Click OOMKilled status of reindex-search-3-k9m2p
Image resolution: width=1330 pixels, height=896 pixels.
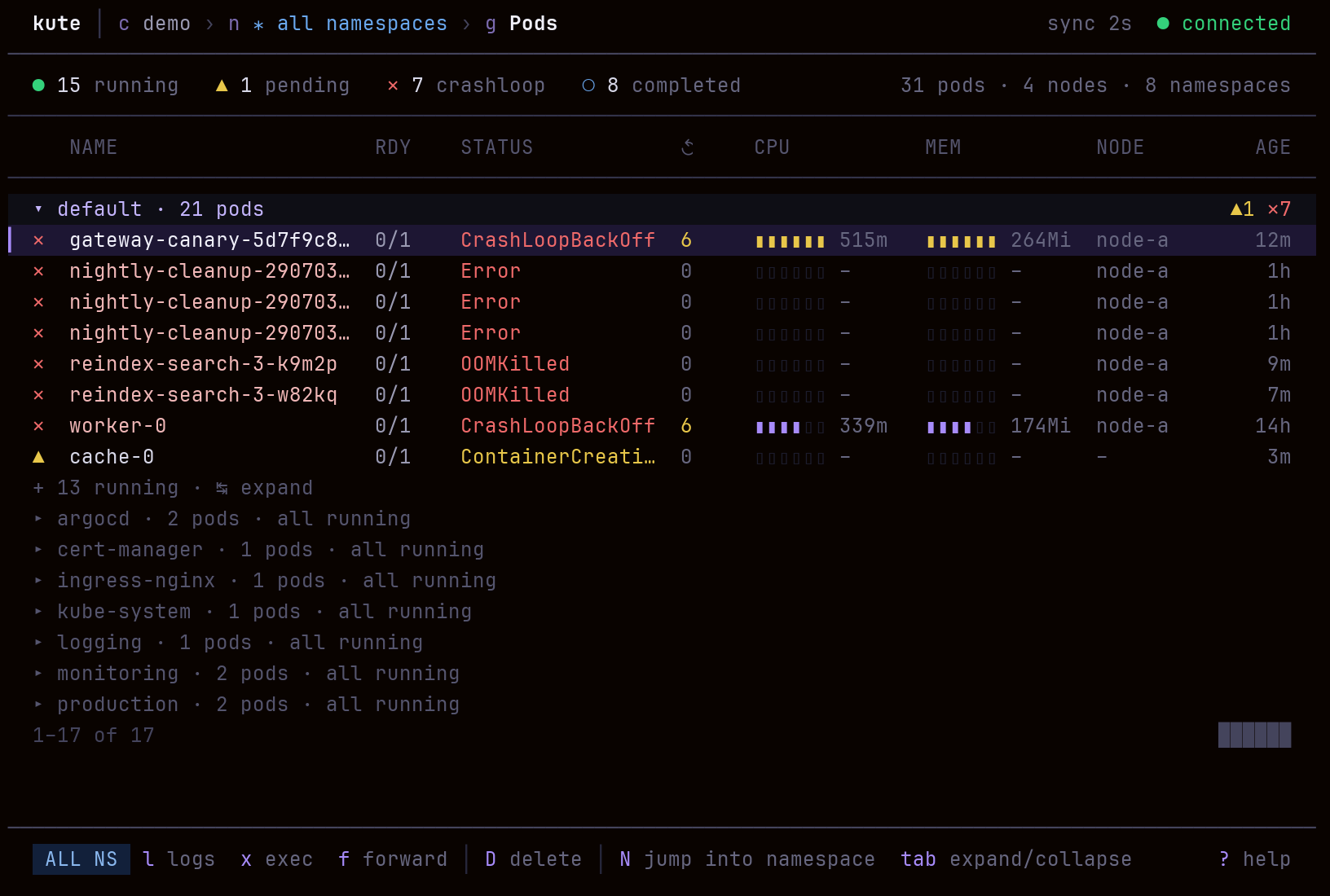point(515,364)
